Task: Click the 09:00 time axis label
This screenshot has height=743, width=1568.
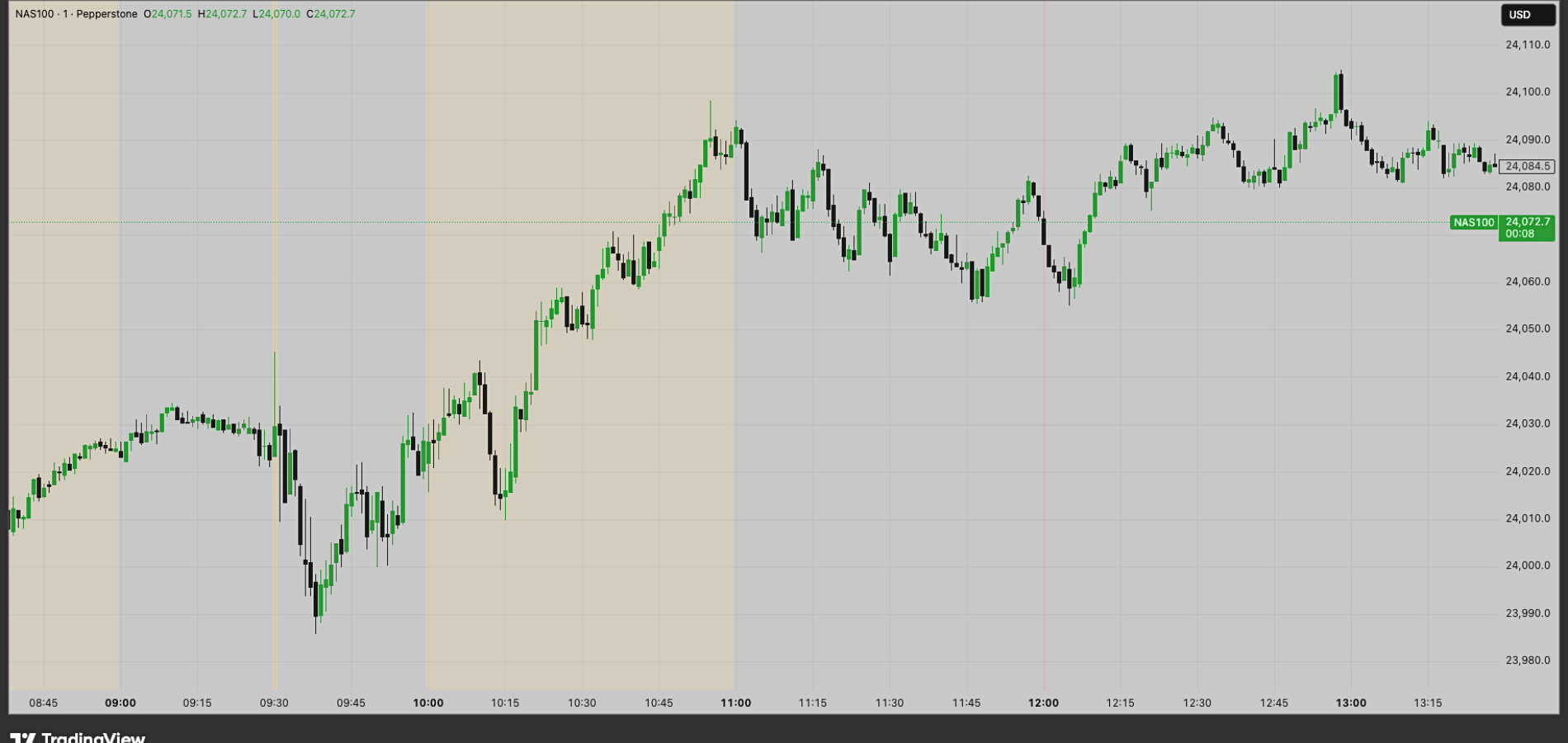Action: pyautogui.click(x=121, y=703)
